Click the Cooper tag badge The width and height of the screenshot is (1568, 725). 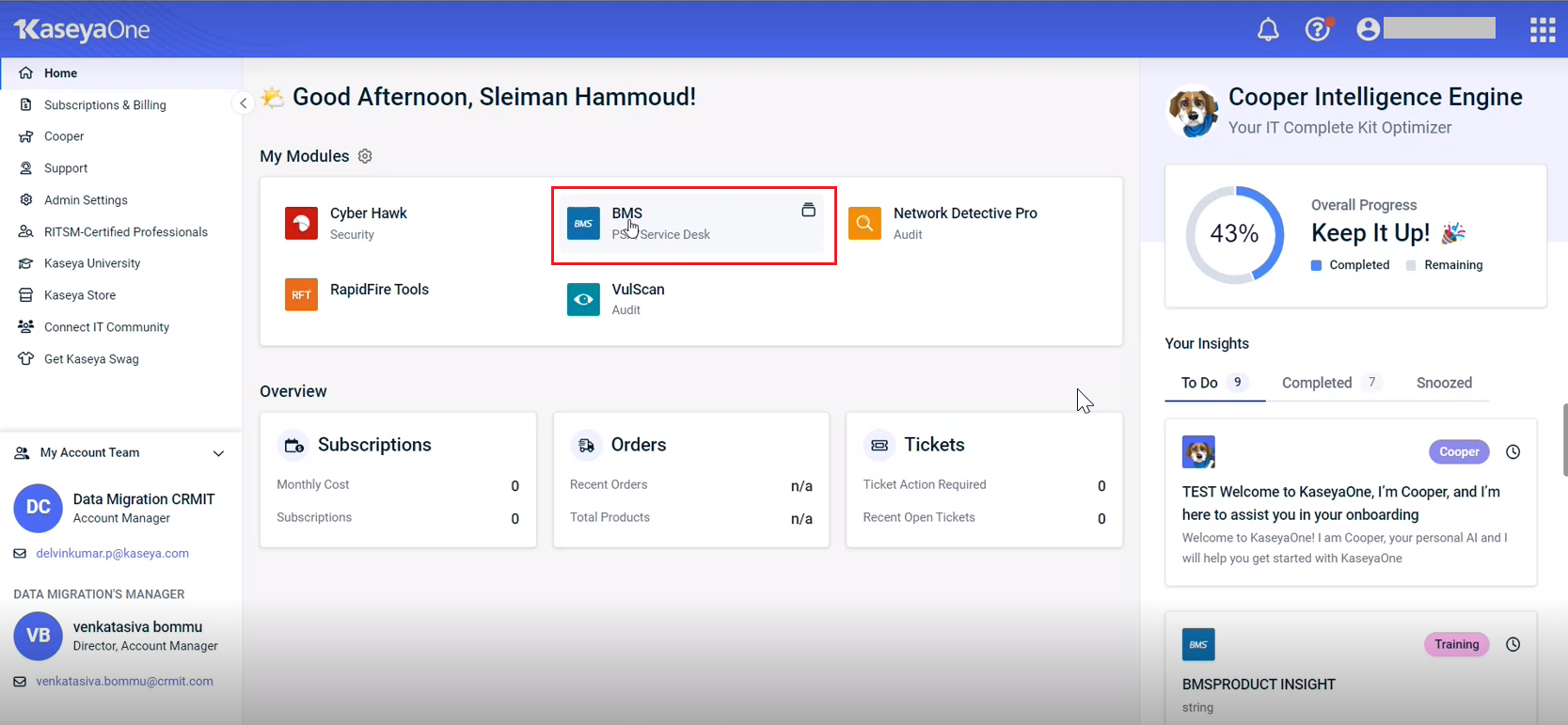click(1459, 452)
